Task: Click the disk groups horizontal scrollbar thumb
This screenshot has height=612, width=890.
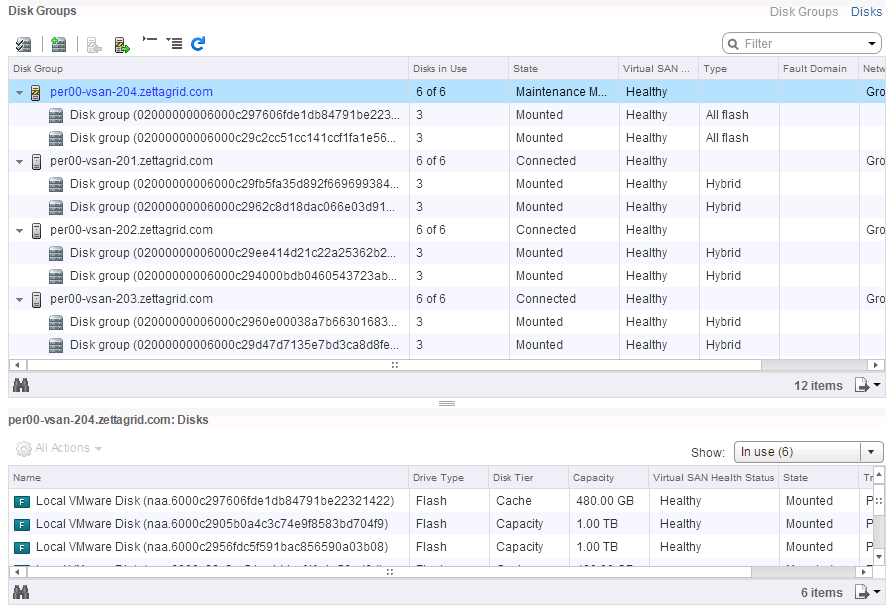Action: pos(394,365)
